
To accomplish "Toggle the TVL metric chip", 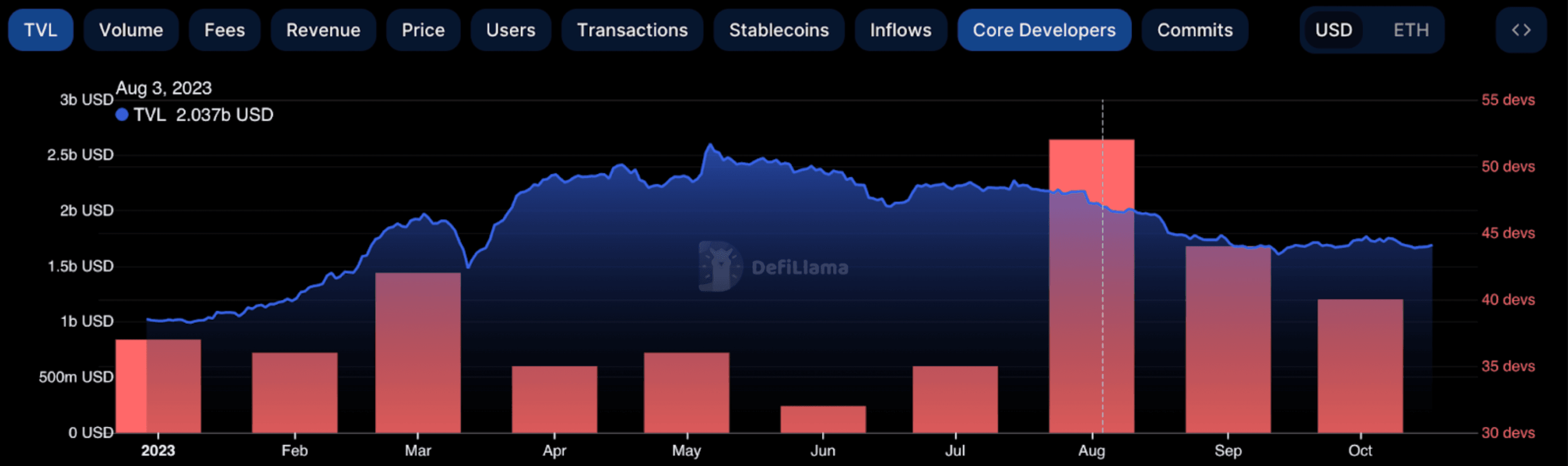I will (40, 30).
